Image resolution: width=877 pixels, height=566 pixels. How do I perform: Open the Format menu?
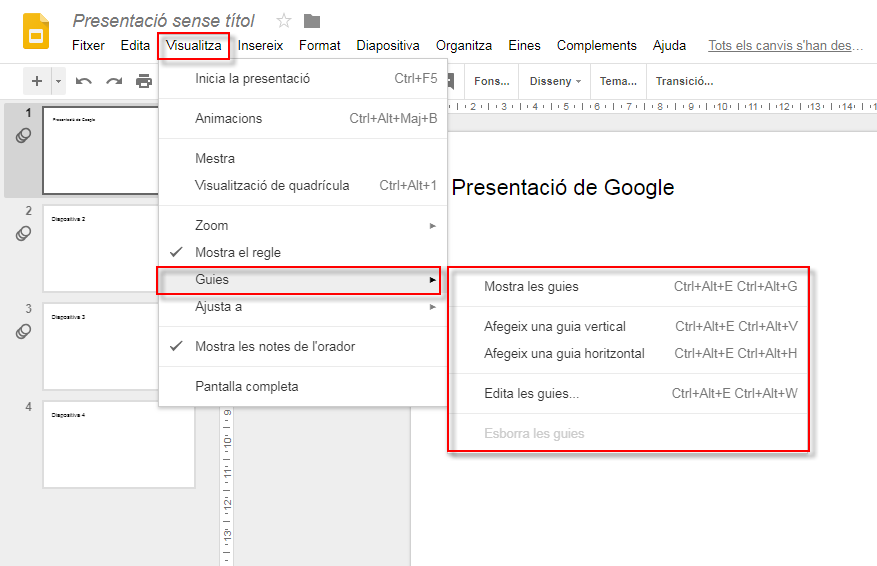point(319,45)
